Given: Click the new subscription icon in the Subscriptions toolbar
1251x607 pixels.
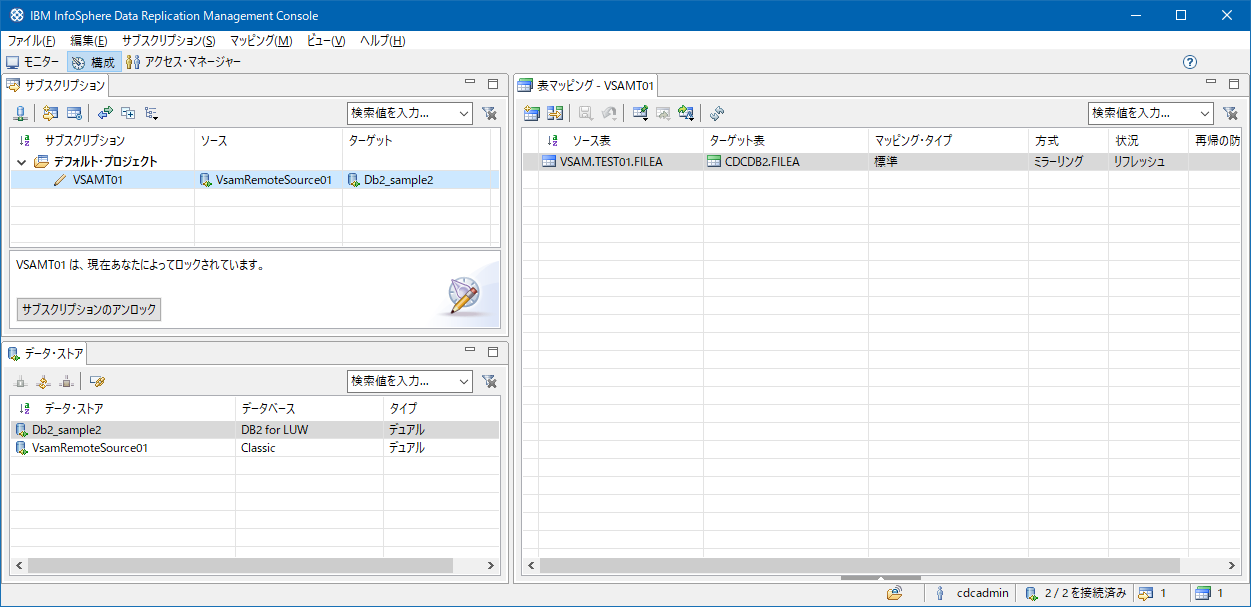Looking at the screenshot, I should pyautogui.click(x=51, y=113).
